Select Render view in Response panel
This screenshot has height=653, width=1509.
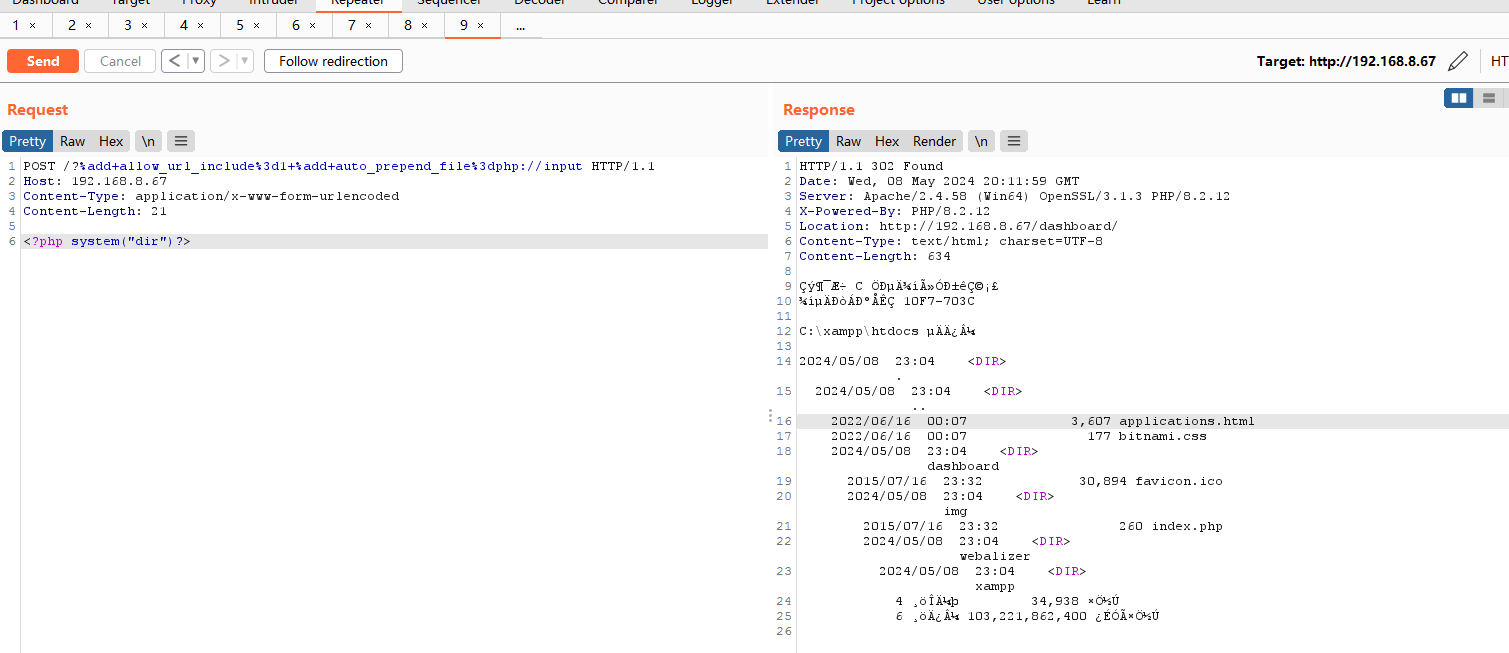[x=935, y=141]
